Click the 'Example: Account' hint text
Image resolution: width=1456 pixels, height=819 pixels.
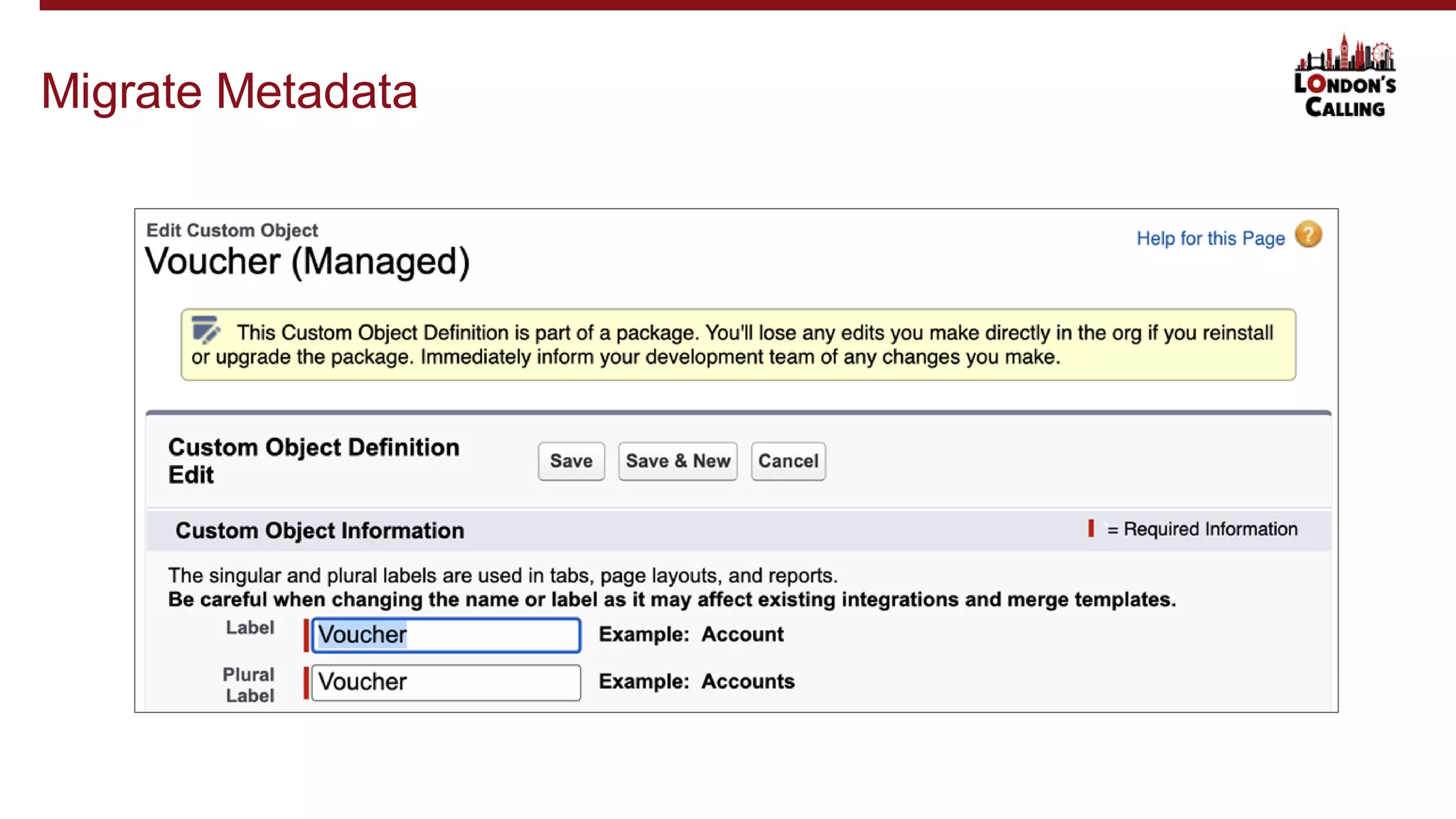tap(691, 634)
